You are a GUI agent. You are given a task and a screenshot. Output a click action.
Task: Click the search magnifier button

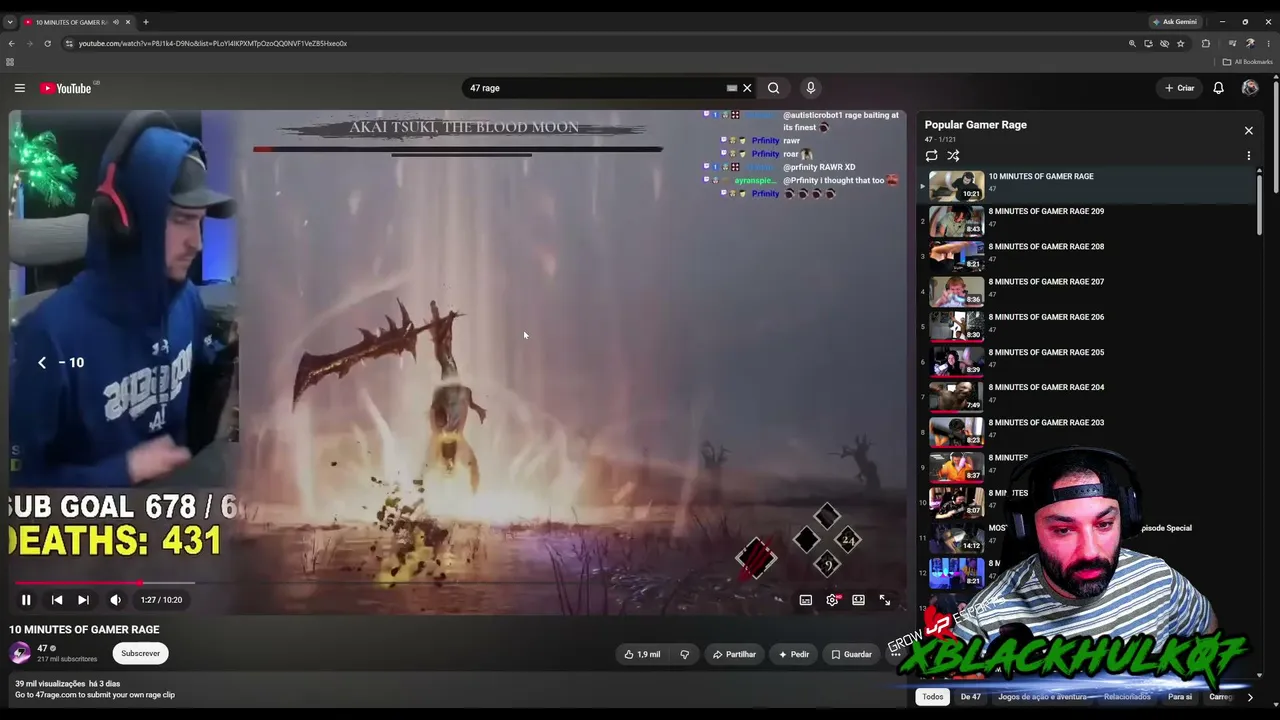[773, 88]
